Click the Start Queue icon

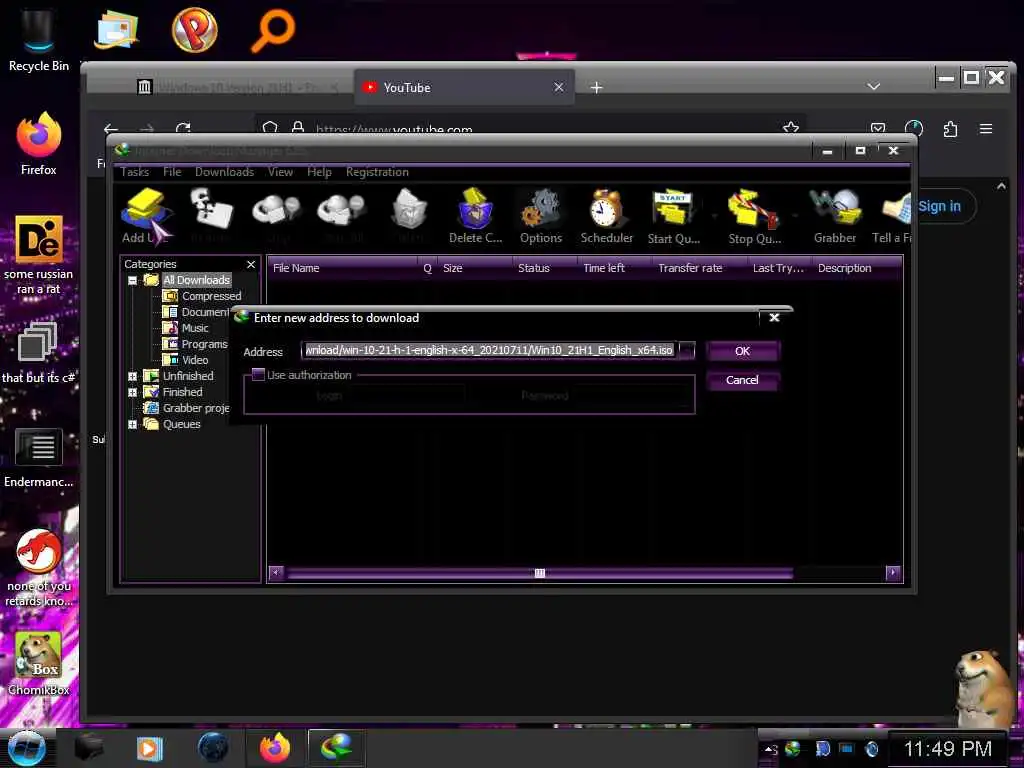click(673, 216)
